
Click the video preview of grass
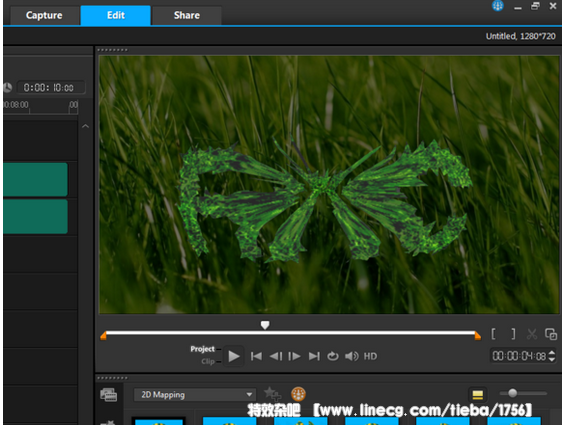[x=329, y=185]
